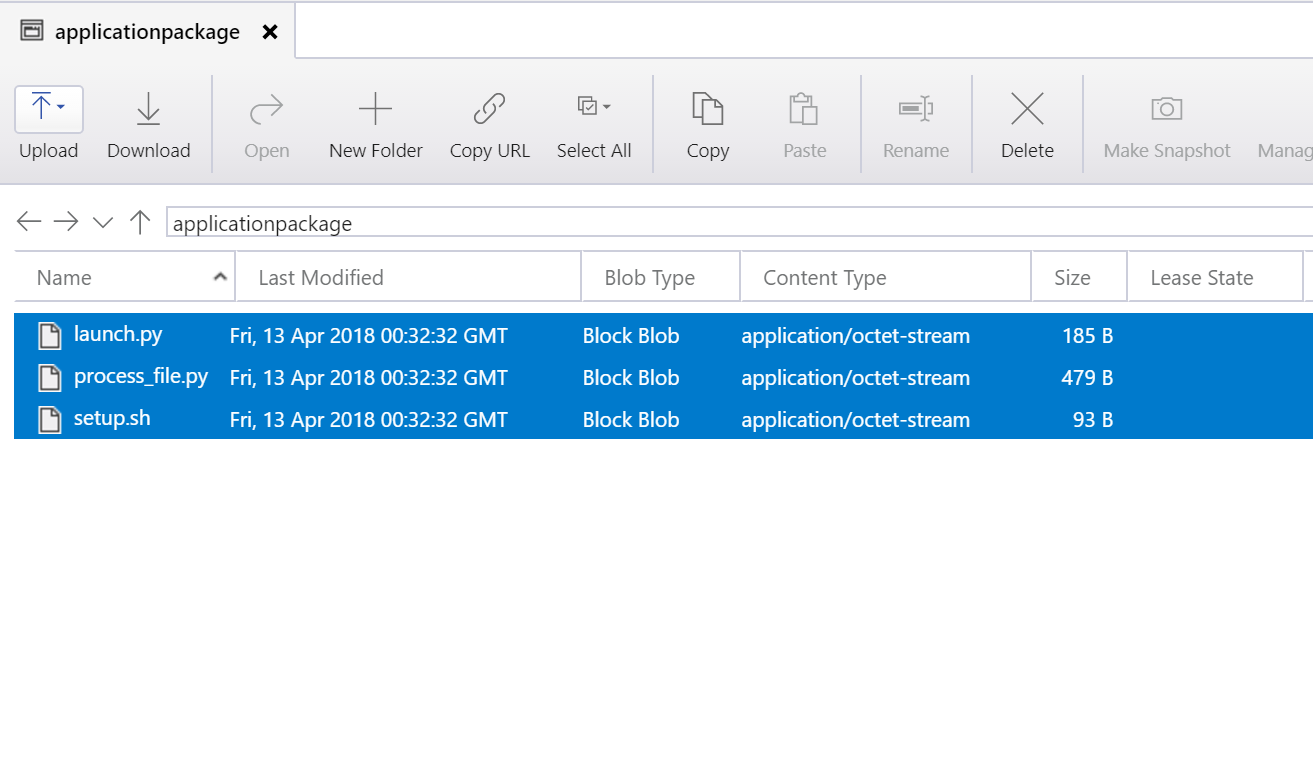Click Block Blob in setup.sh row

(631, 420)
